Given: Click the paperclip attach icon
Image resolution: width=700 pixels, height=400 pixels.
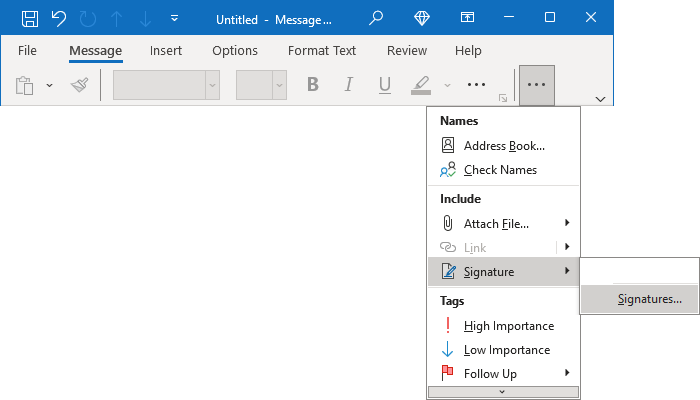Looking at the screenshot, I should 448,223.
